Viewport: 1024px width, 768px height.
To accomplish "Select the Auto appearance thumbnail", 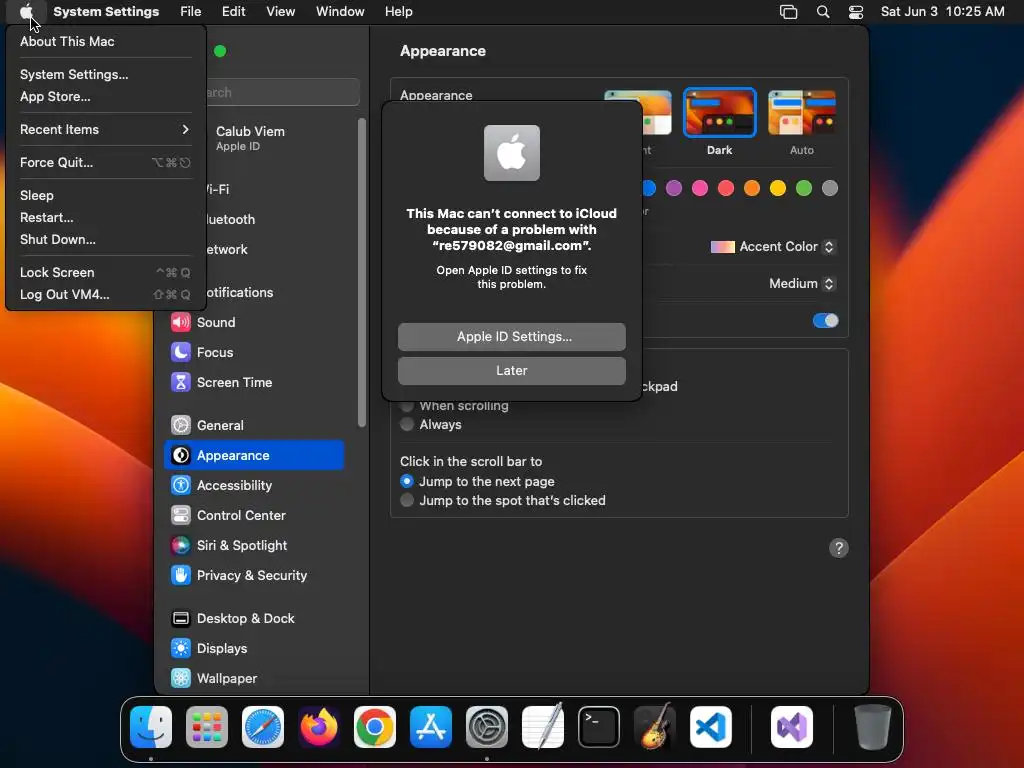I will point(802,112).
